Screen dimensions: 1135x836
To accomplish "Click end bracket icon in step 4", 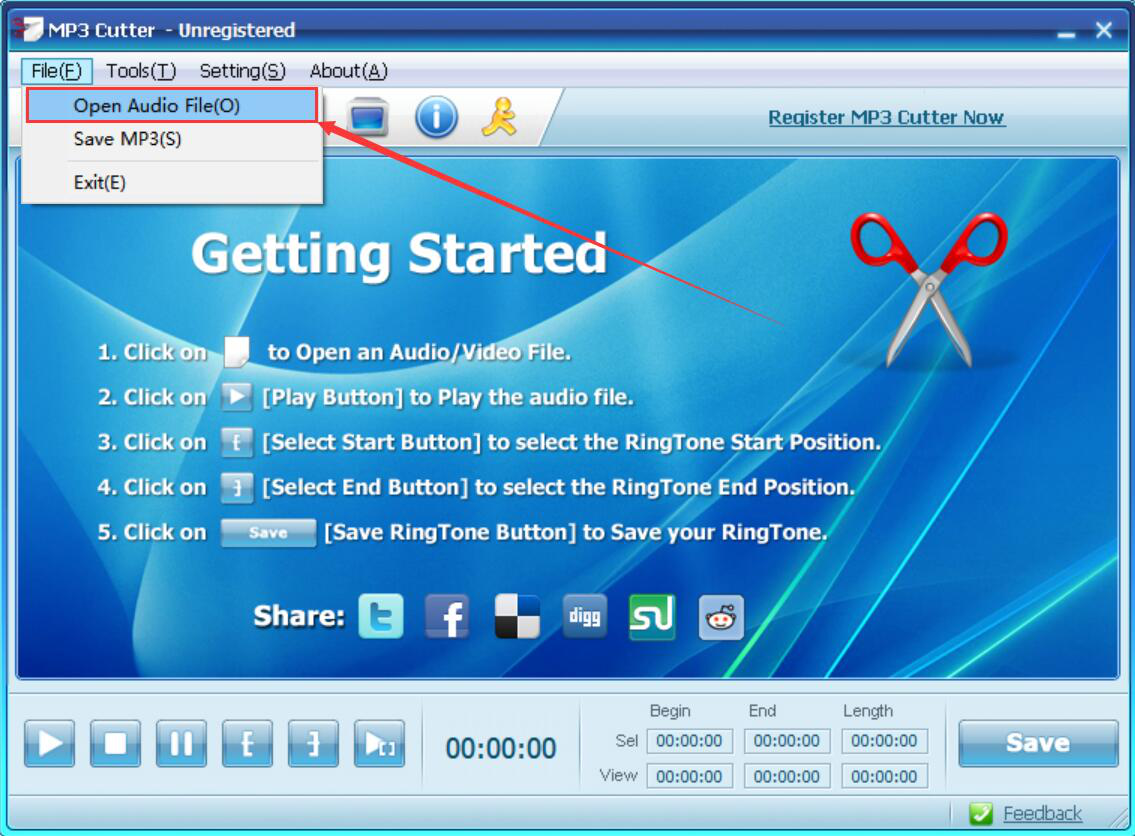I will pos(236,487).
